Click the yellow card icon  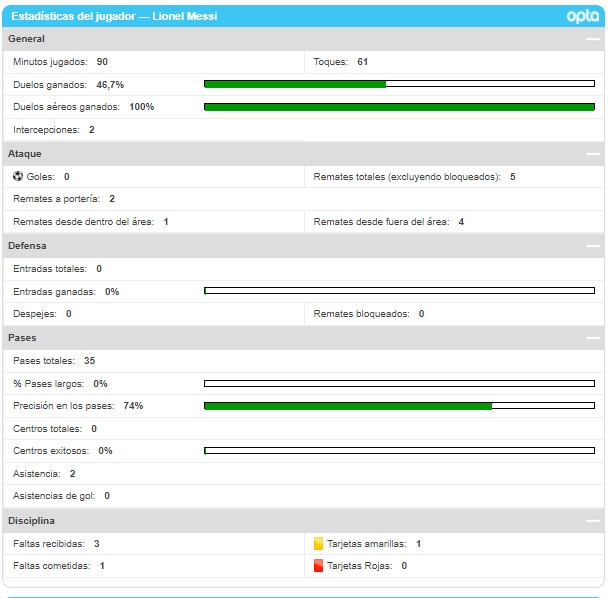[318, 543]
